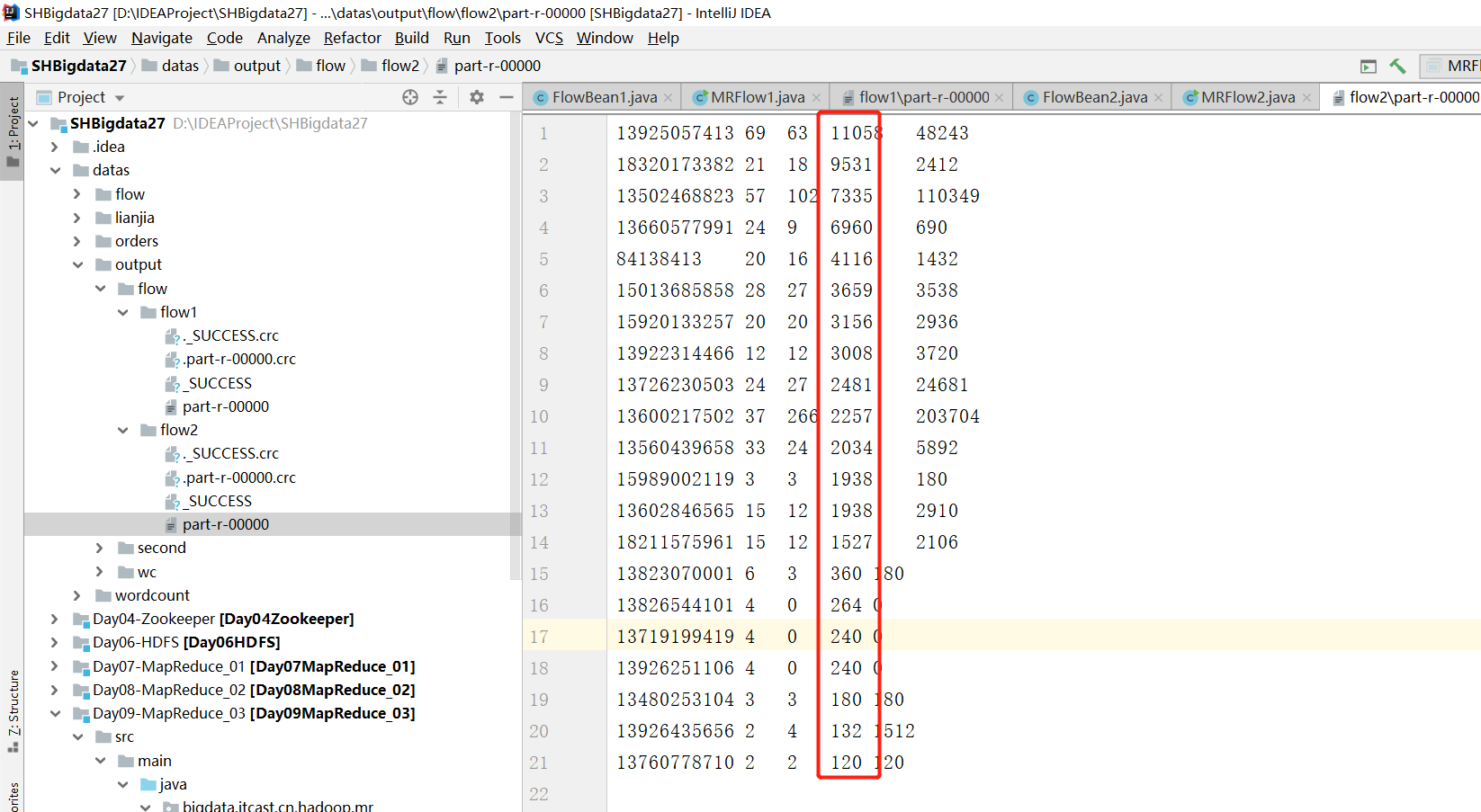Collapse the flow1 folder arrow
The height and width of the screenshot is (812, 1481).
122,312
